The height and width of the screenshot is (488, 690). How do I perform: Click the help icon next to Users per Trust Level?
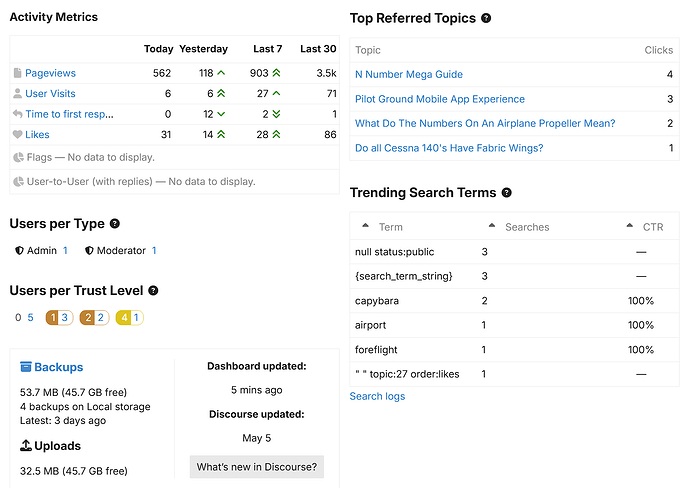click(153, 290)
